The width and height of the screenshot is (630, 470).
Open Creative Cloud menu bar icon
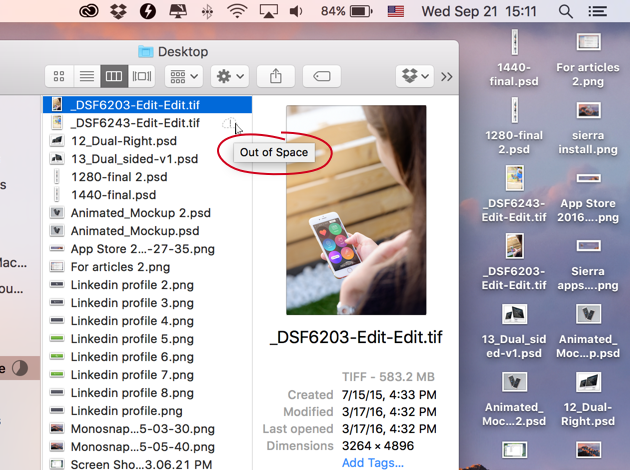[x=88, y=11]
